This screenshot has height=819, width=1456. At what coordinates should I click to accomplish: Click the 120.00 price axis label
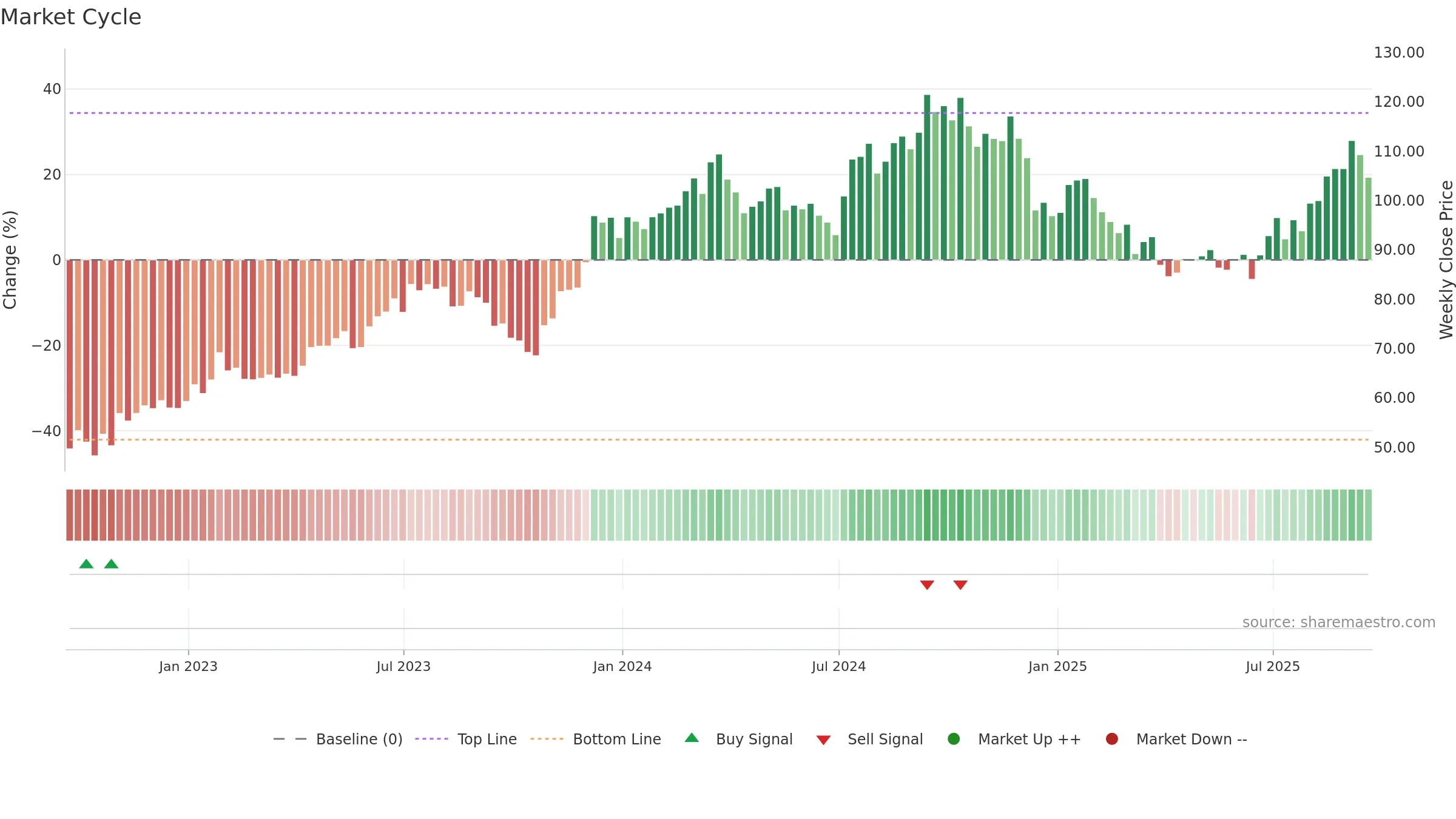point(1399,102)
